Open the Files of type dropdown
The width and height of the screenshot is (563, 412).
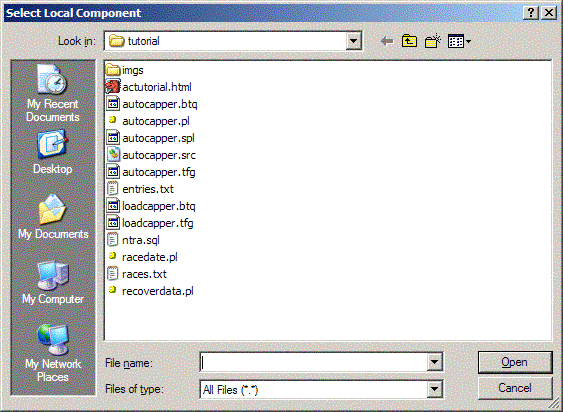[x=434, y=389]
